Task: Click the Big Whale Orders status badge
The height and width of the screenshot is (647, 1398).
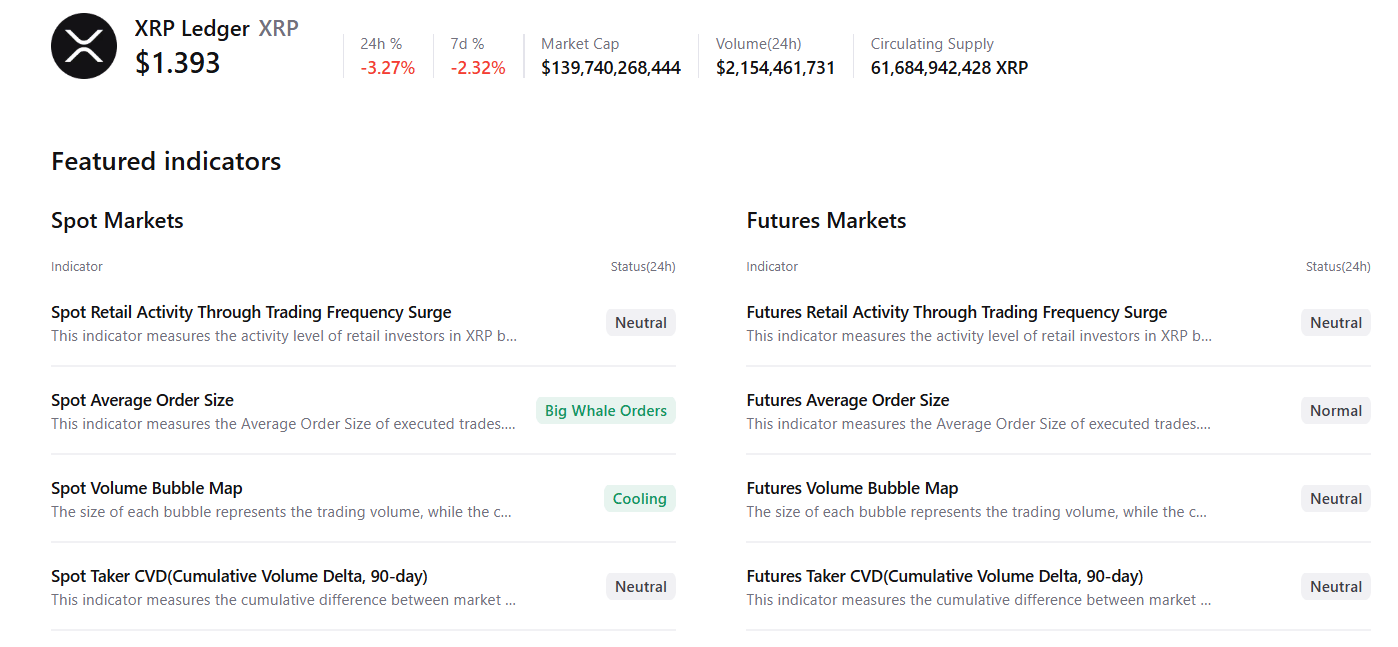Action: tap(605, 411)
